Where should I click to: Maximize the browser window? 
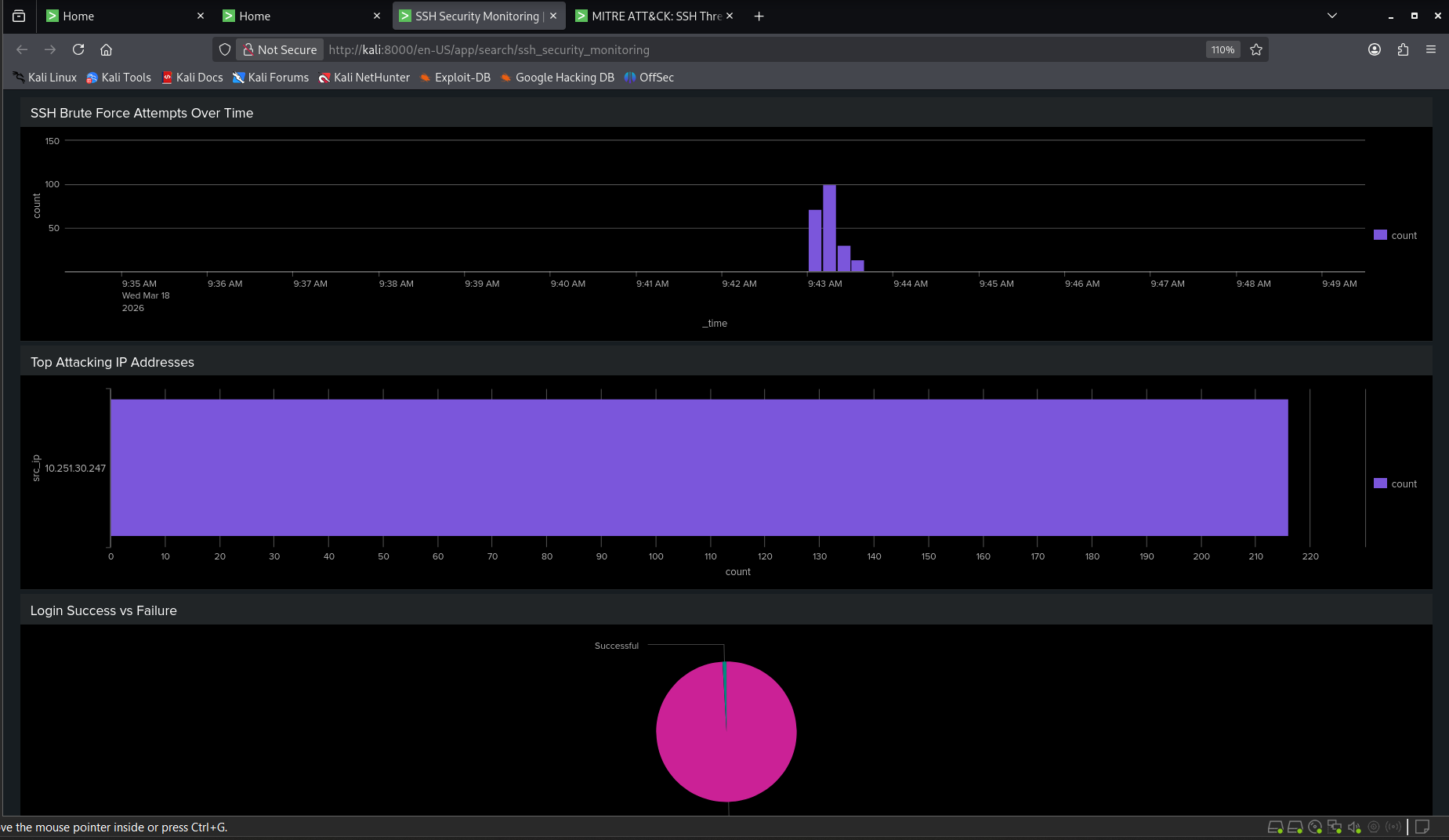(1415, 16)
